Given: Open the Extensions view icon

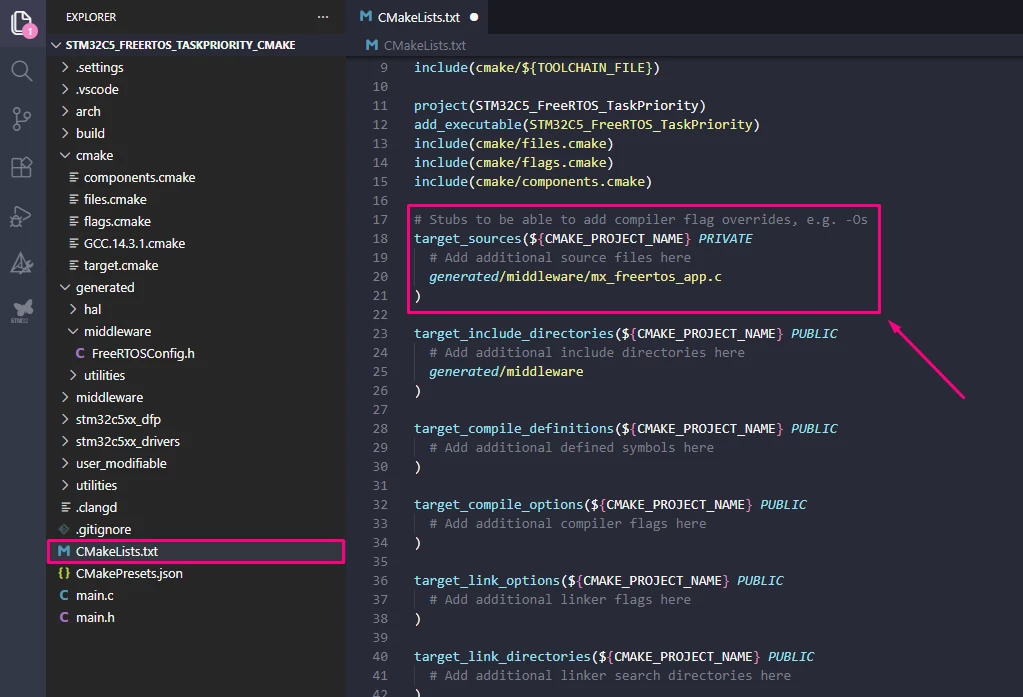Looking at the screenshot, I should [22, 167].
